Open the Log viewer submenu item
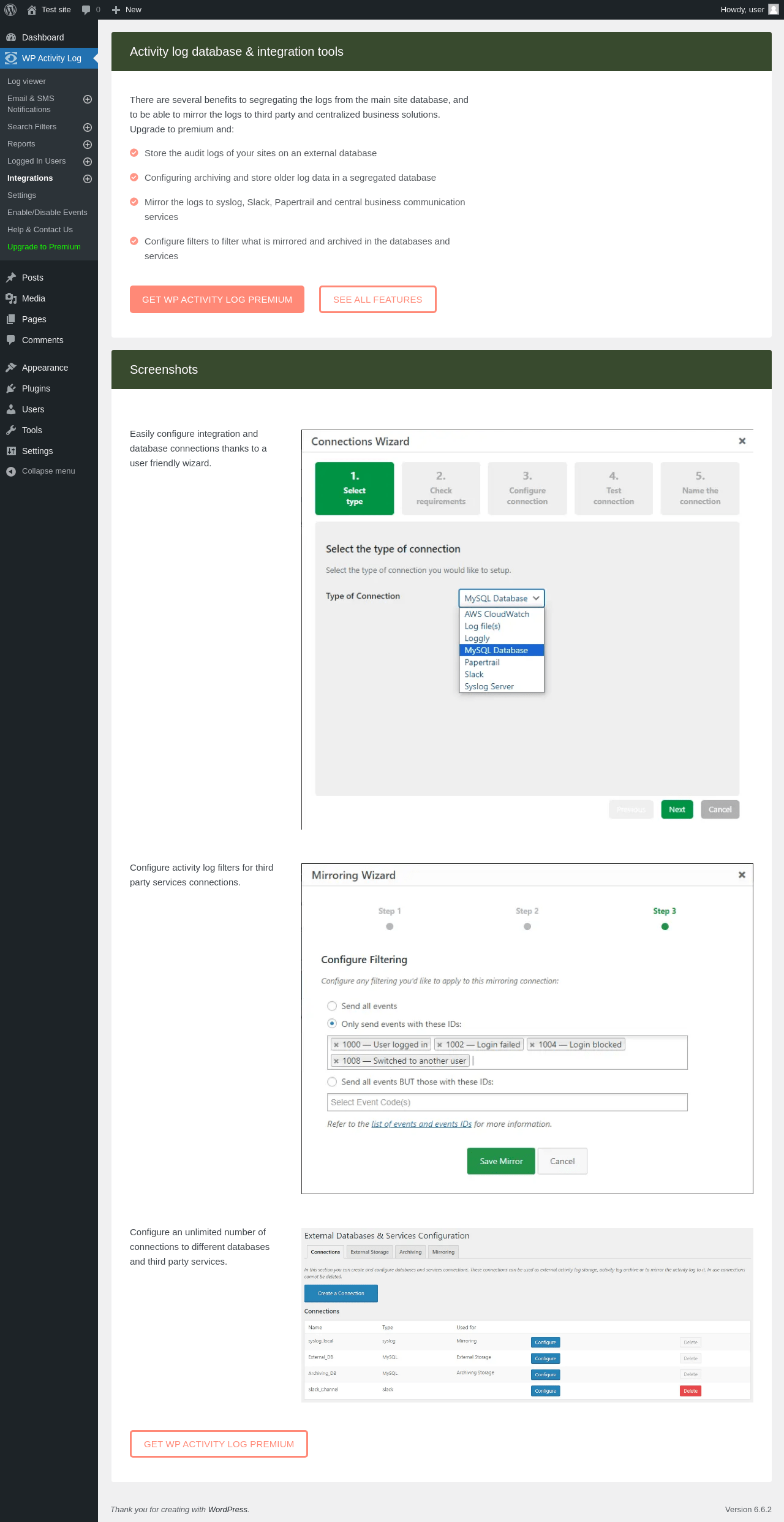This screenshot has width=784, height=1522. (26, 81)
